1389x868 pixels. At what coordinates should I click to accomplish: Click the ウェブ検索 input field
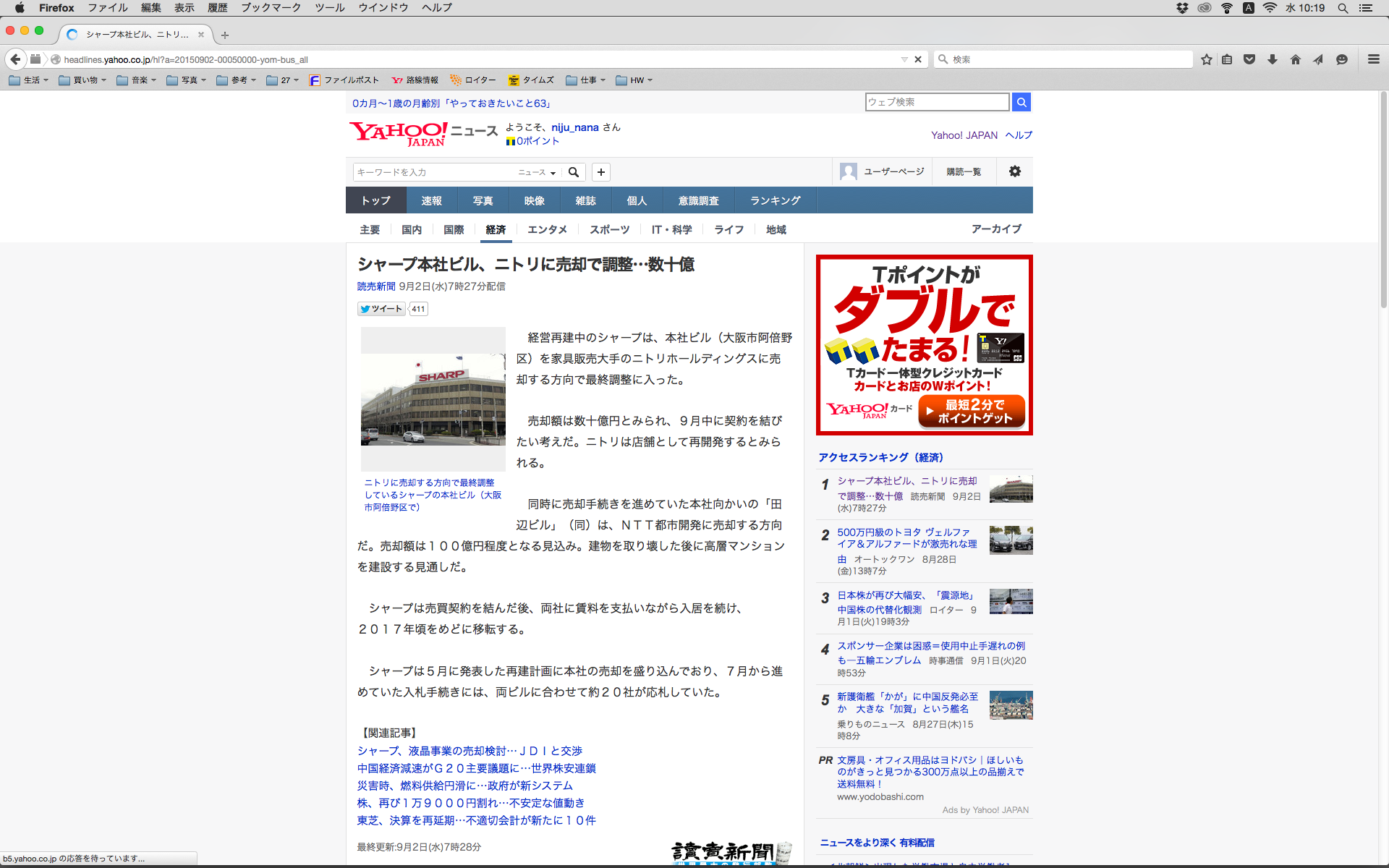coord(937,102)
